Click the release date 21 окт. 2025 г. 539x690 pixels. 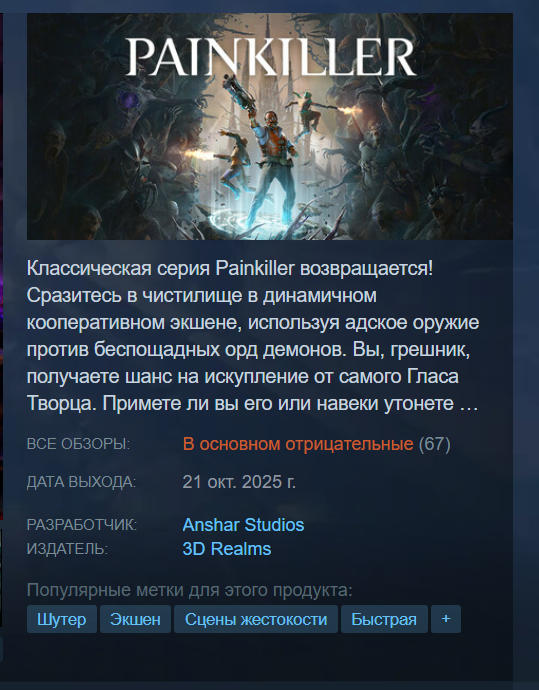pyautogui.click(x=239, y=482)
